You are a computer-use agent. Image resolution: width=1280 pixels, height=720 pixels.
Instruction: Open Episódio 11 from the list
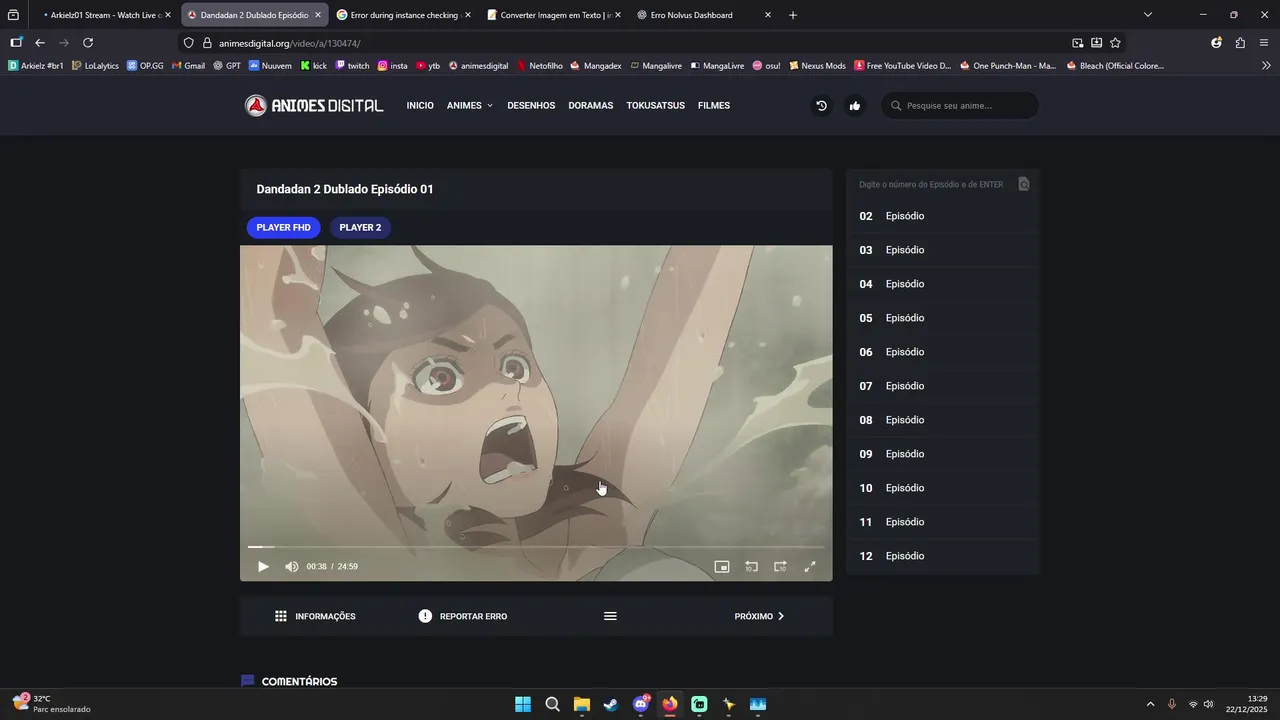point(943,522)
